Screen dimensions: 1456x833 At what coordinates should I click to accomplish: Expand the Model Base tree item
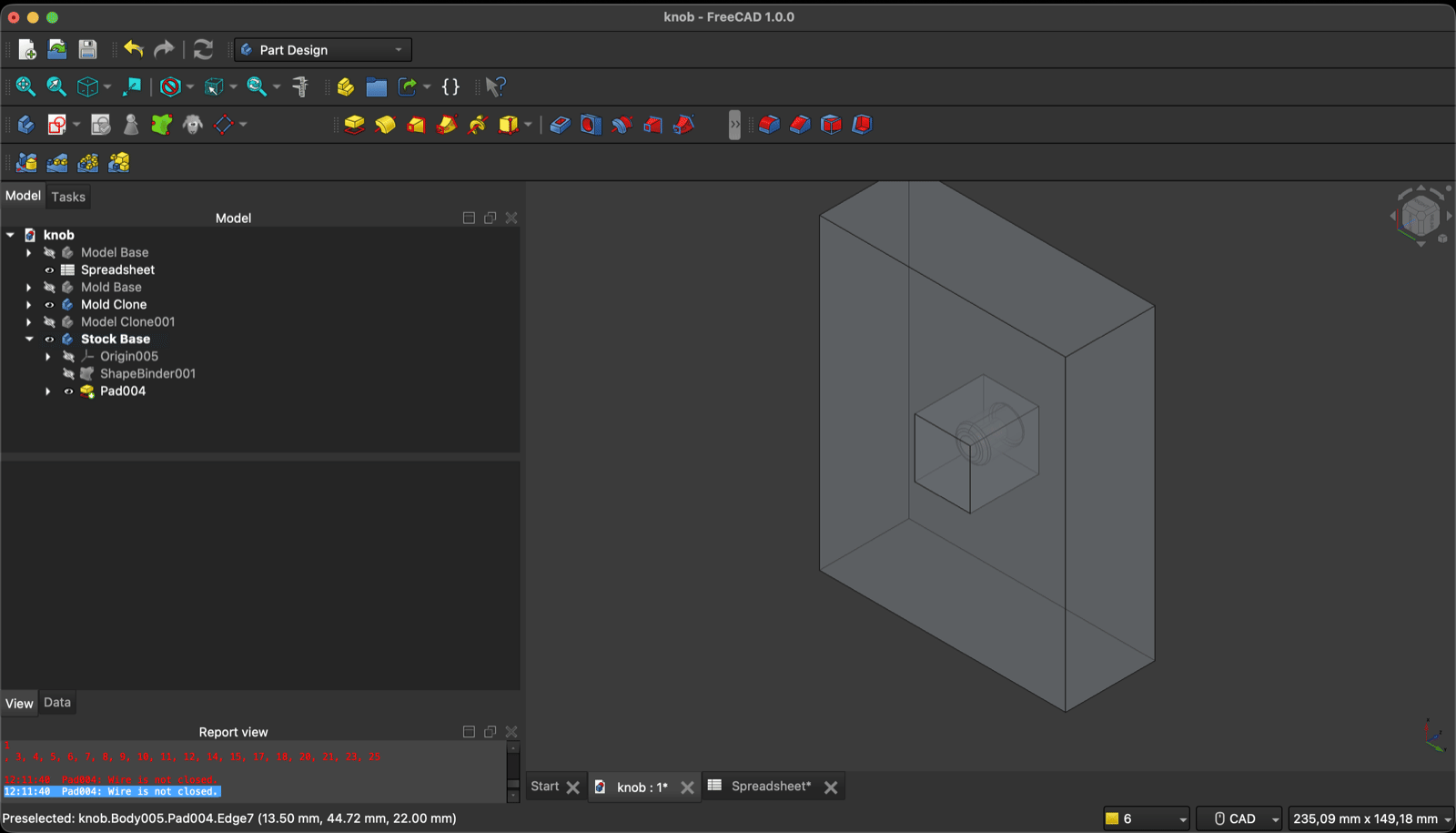tap(29, 252)
